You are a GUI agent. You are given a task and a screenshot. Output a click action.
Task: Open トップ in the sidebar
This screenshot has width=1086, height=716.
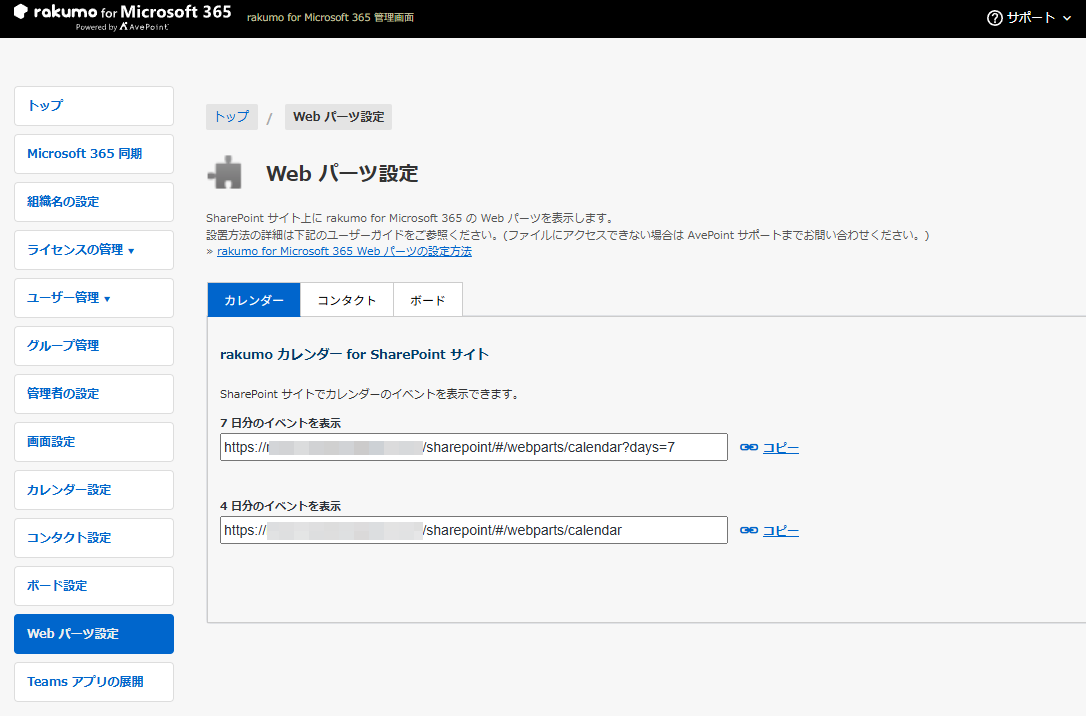tap(94, 106)
